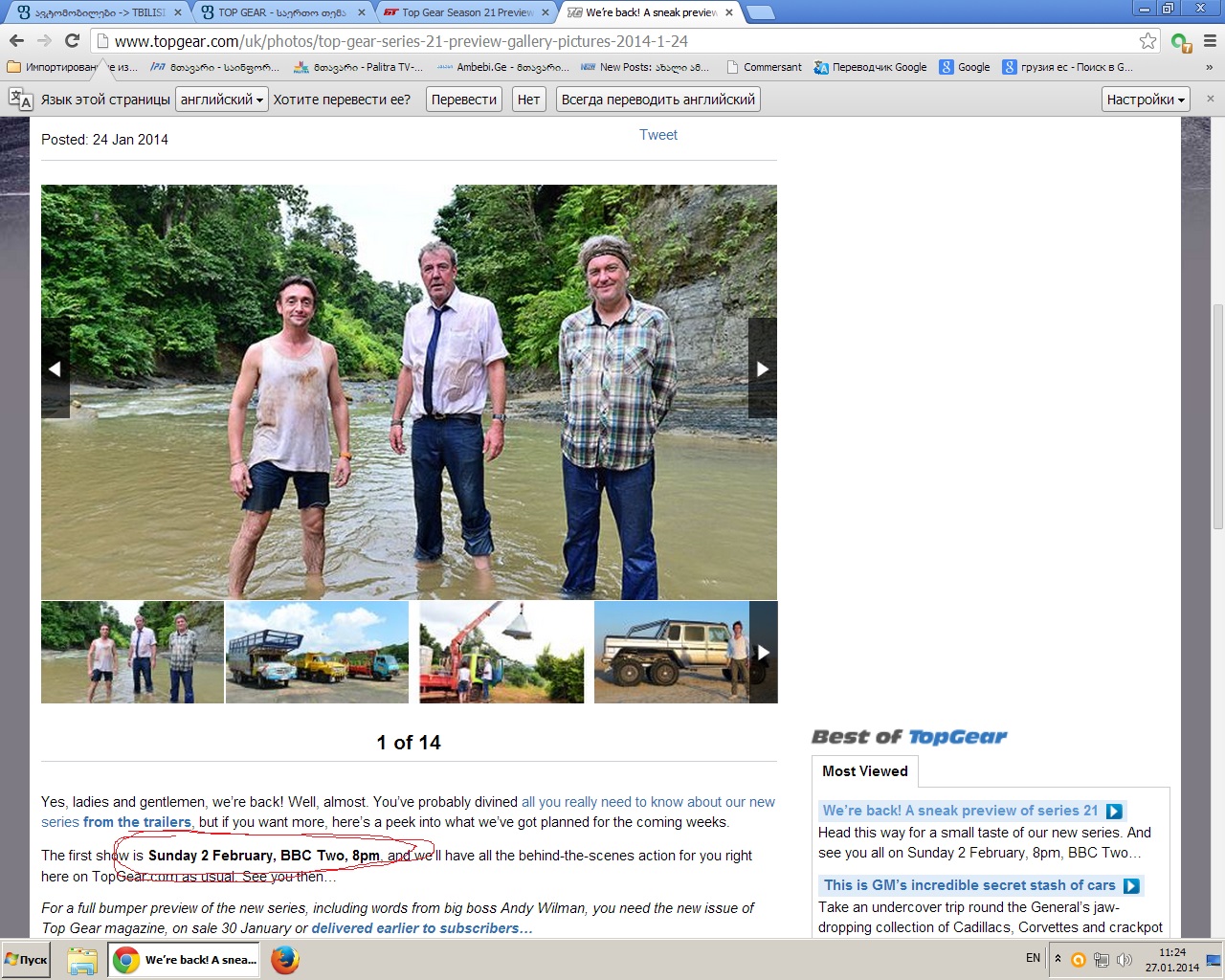Screen dimensions: 1225x980
Task: Select the 'We're back! A sneak preview' tab
Action: pos(651,12)
